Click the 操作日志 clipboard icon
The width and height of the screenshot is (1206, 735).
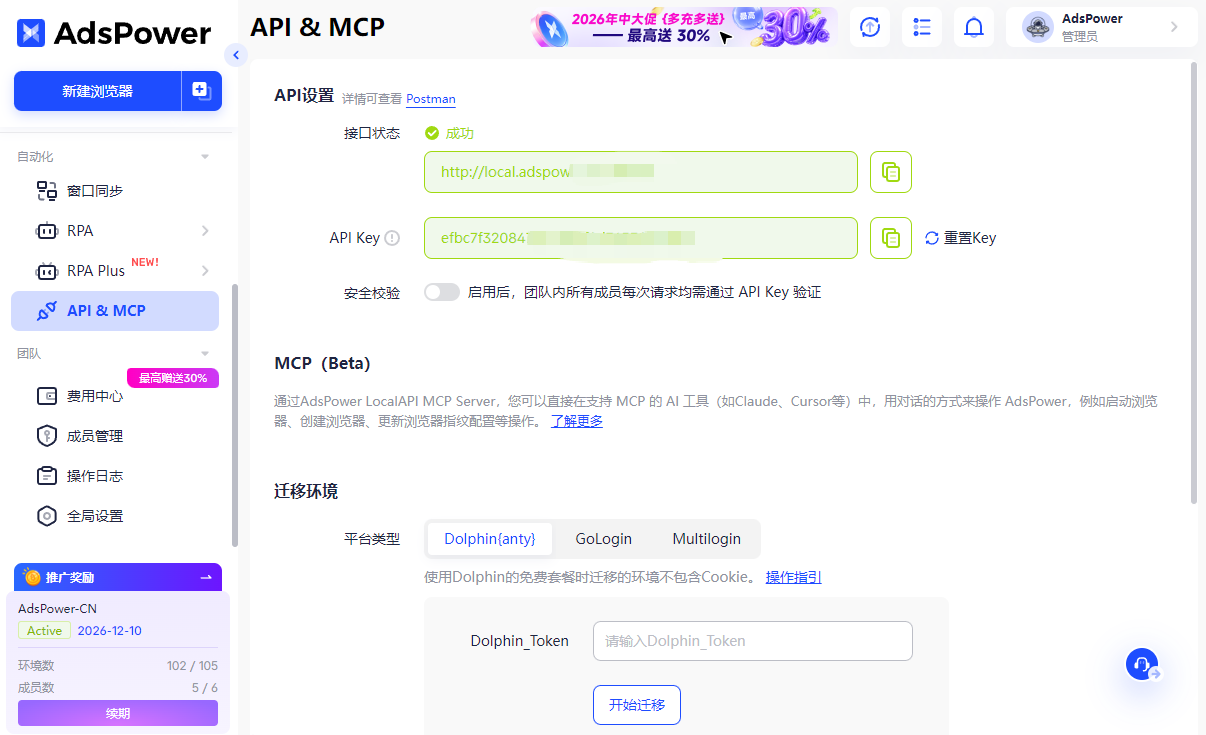point(46,476)
